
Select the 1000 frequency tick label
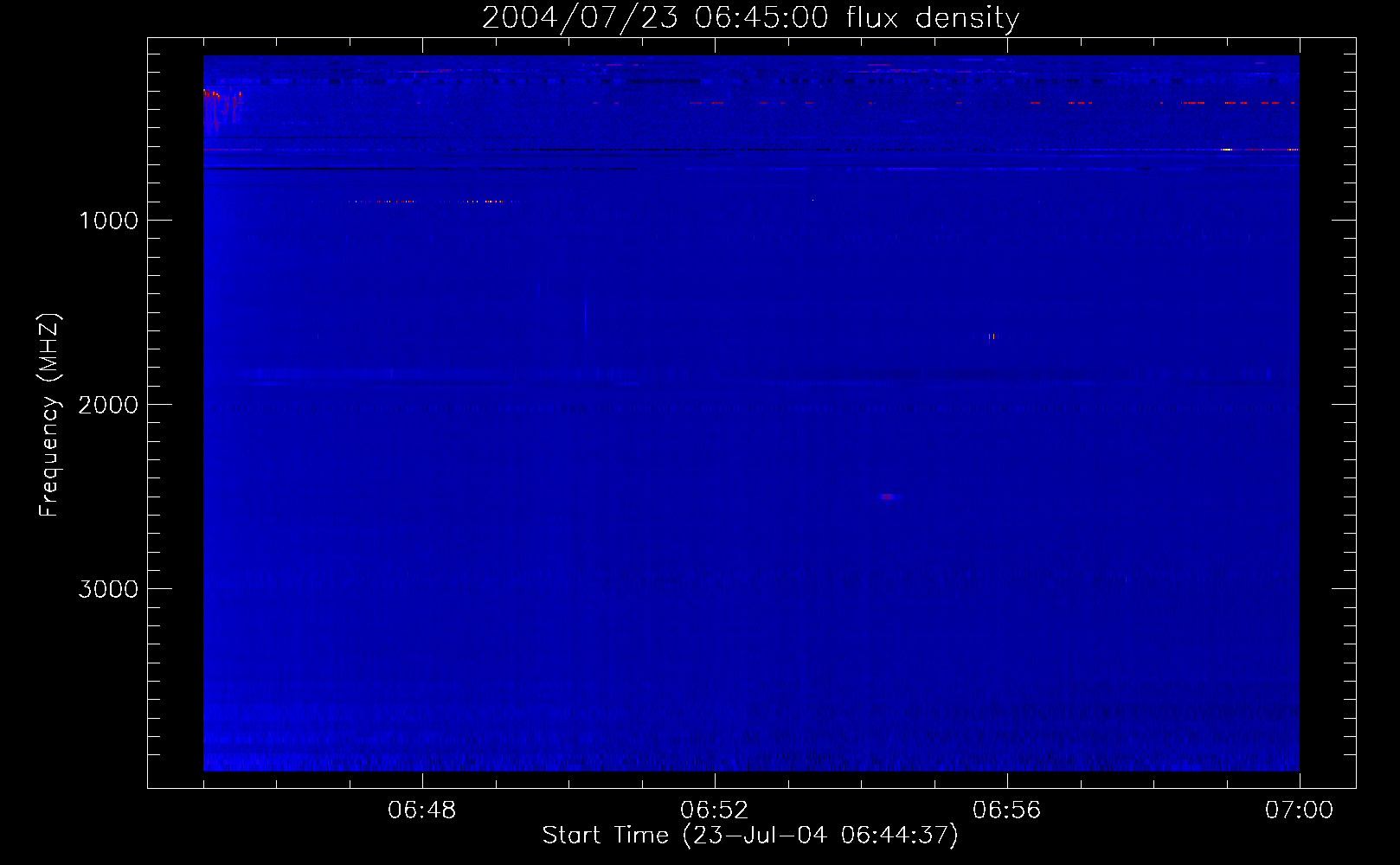tap(108, 221)
